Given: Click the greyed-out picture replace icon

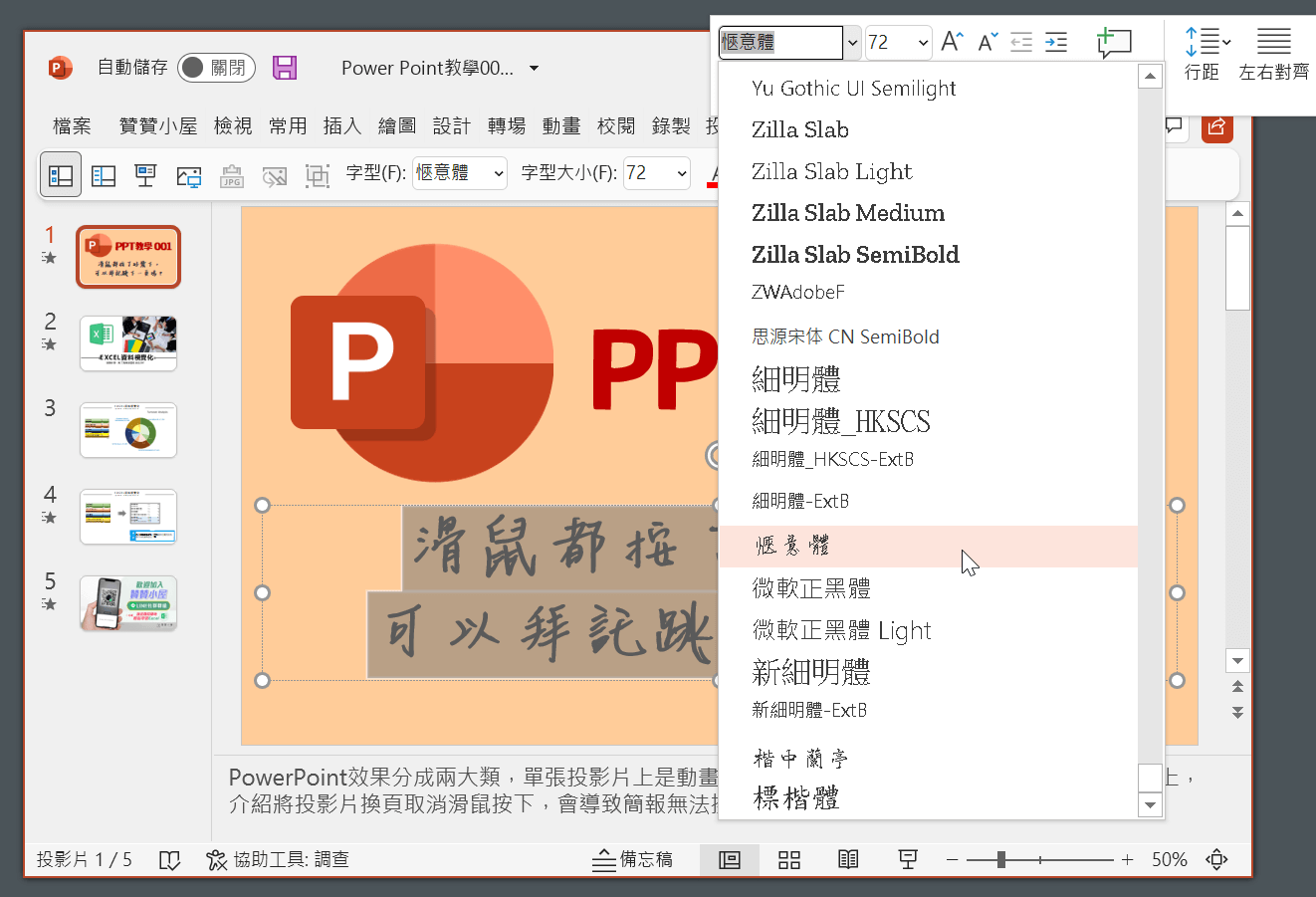Looking at the screenshot, I should [x=275, y=175].
